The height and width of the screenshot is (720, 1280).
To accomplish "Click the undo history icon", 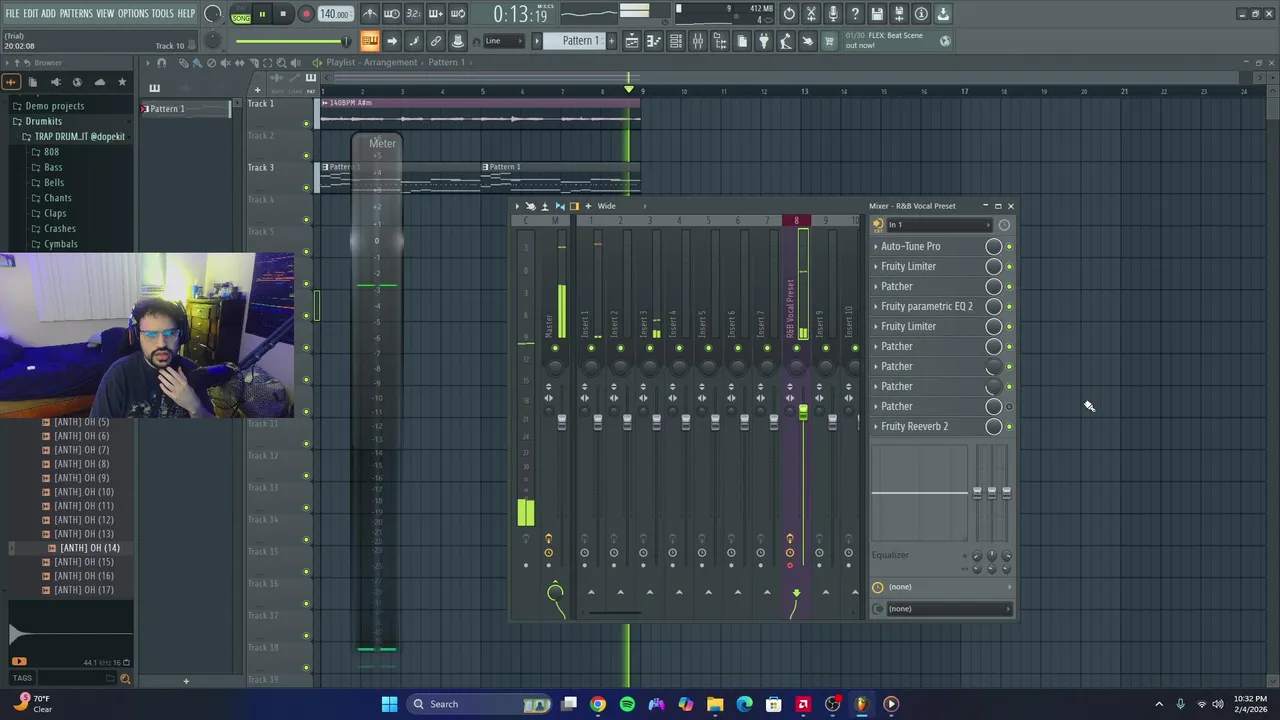I will (789, 14).
